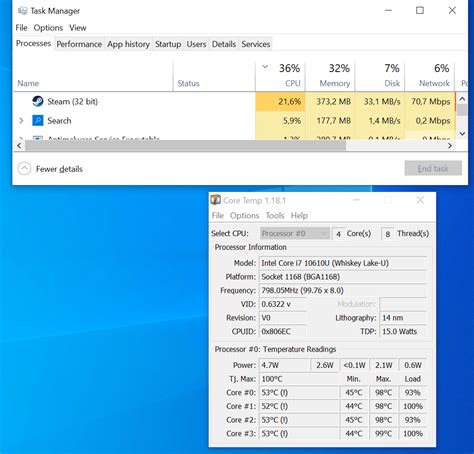Switch to the Startup tab
The height and width of the screenshot is (454, 474).
tap(168, 44)
